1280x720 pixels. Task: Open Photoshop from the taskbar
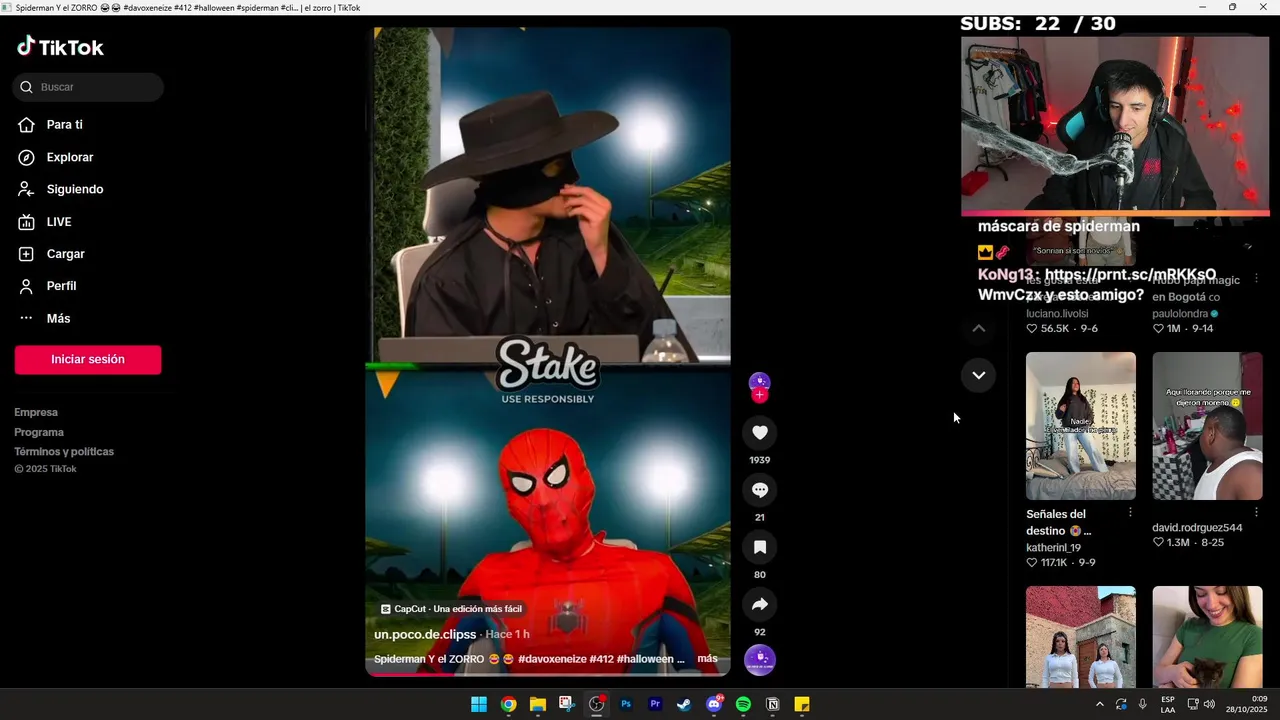pos(626,704)
